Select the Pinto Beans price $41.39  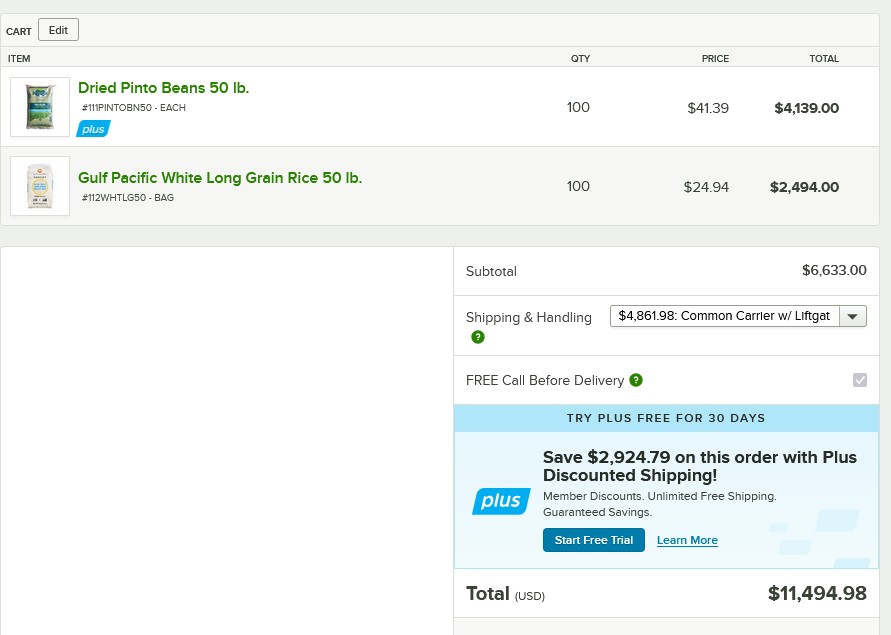pos(707,108)
